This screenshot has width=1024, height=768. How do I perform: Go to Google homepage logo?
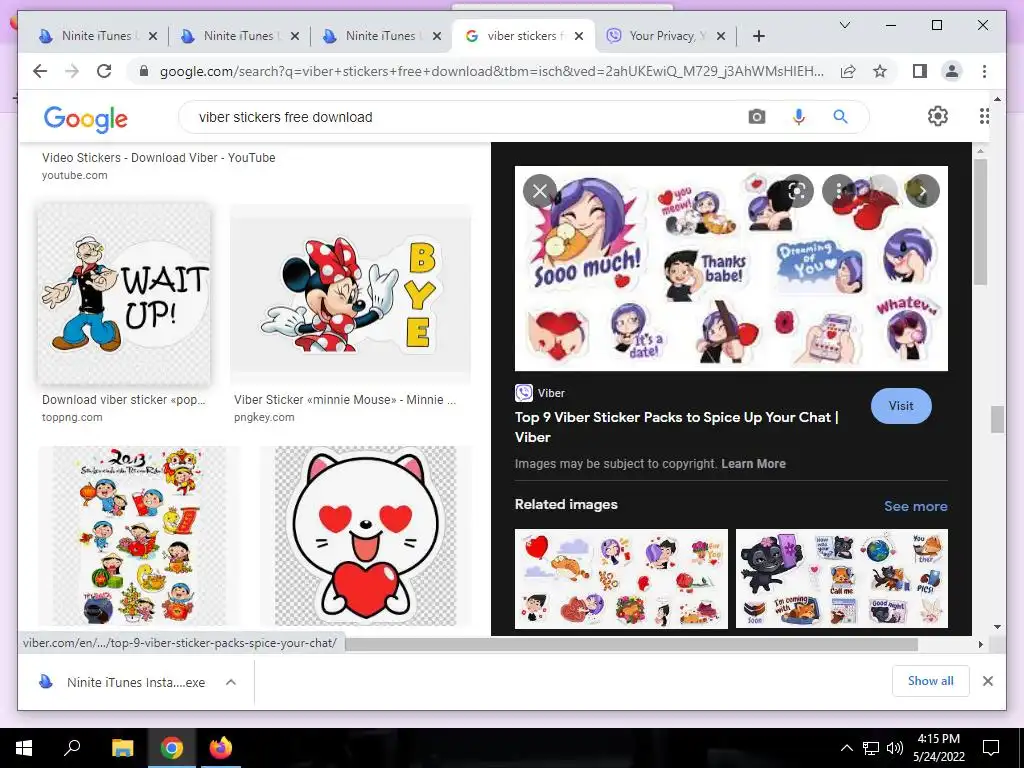86,119
